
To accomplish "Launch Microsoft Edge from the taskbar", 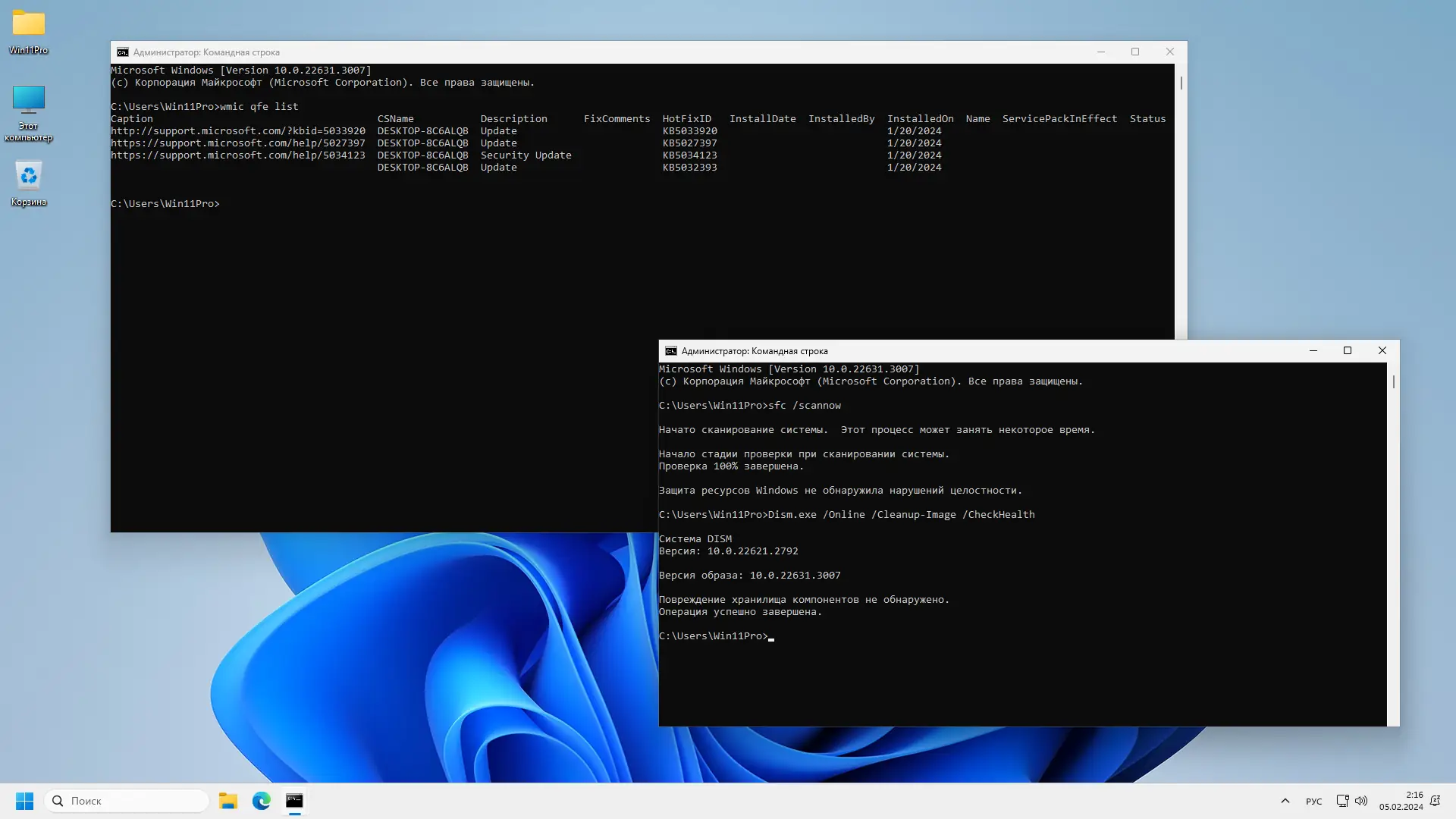I will [x=262, y=801].
